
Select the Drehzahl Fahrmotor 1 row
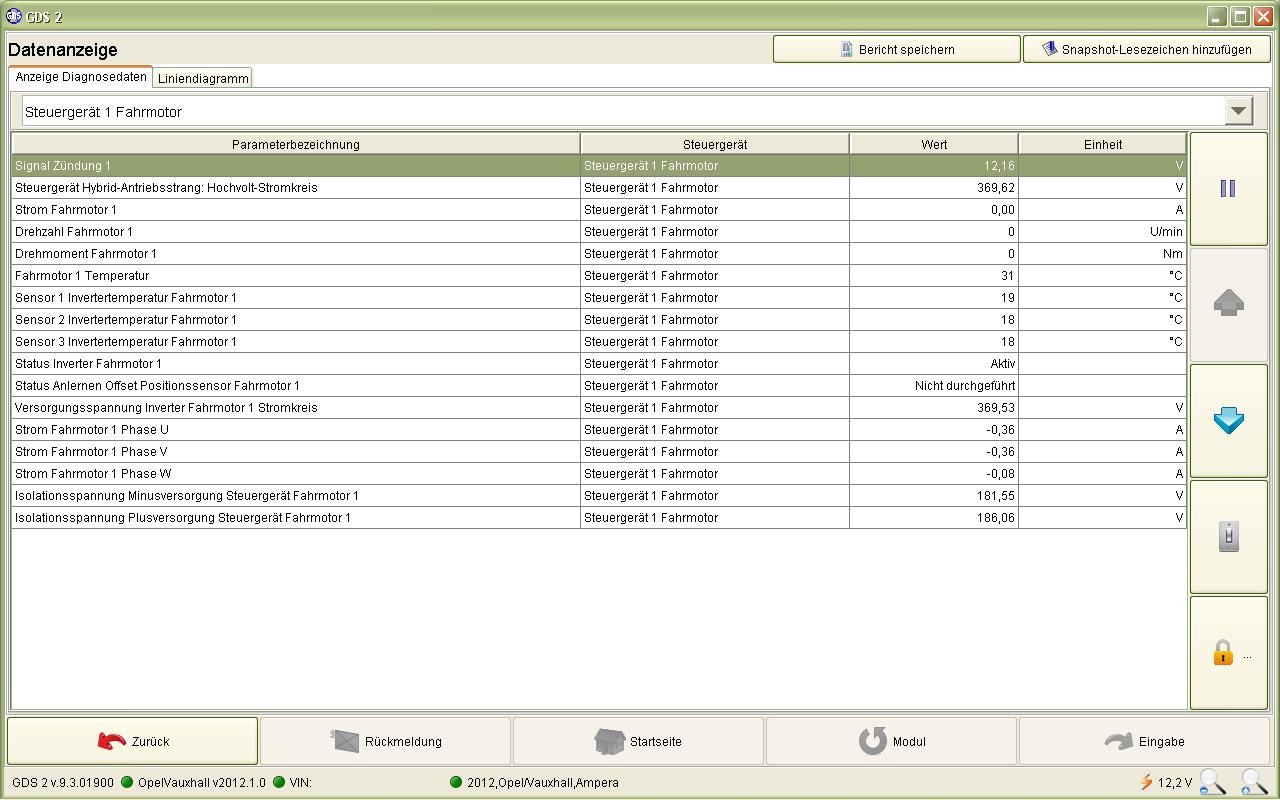(x=295, y=232)
